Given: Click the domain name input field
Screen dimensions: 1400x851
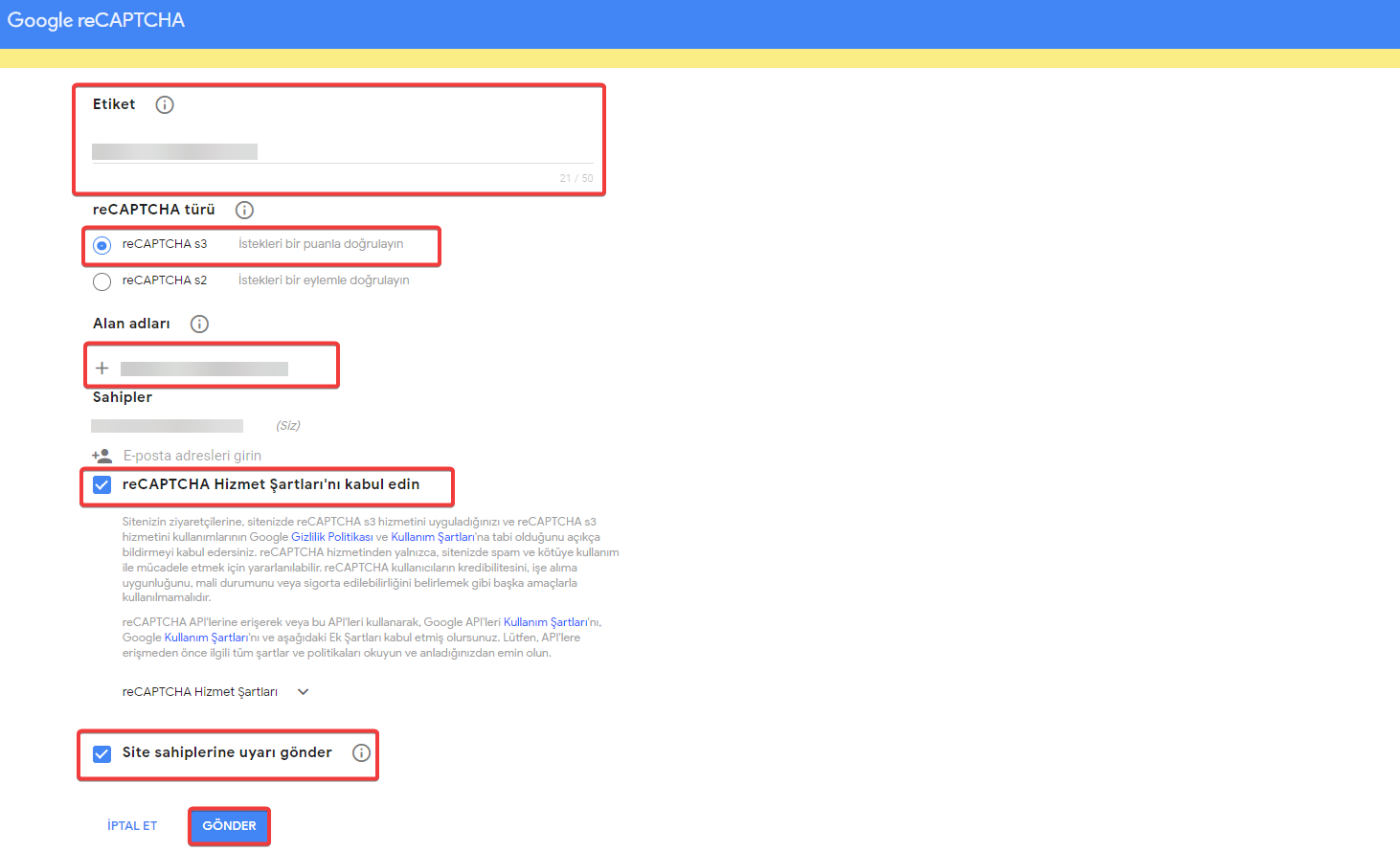Looking at the screenshot, I should [x=204, y=369].
